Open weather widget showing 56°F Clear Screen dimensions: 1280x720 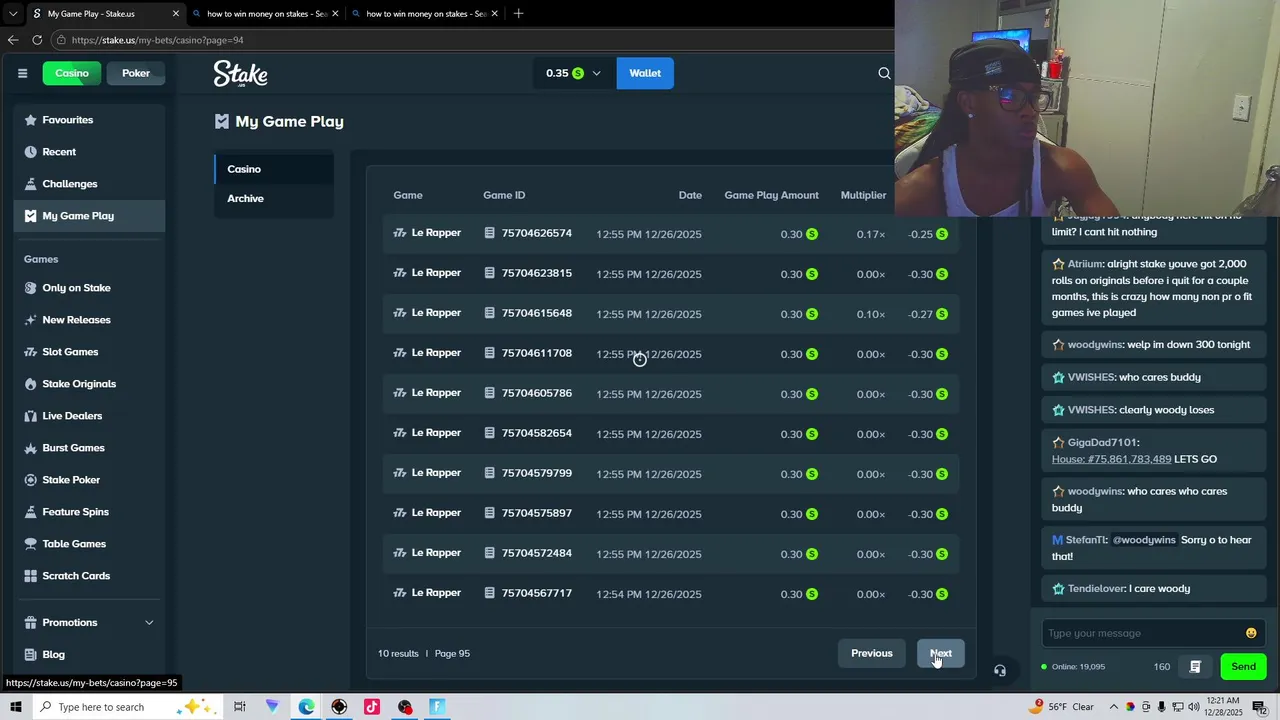pyautogui.click(x=1062, y=707)
